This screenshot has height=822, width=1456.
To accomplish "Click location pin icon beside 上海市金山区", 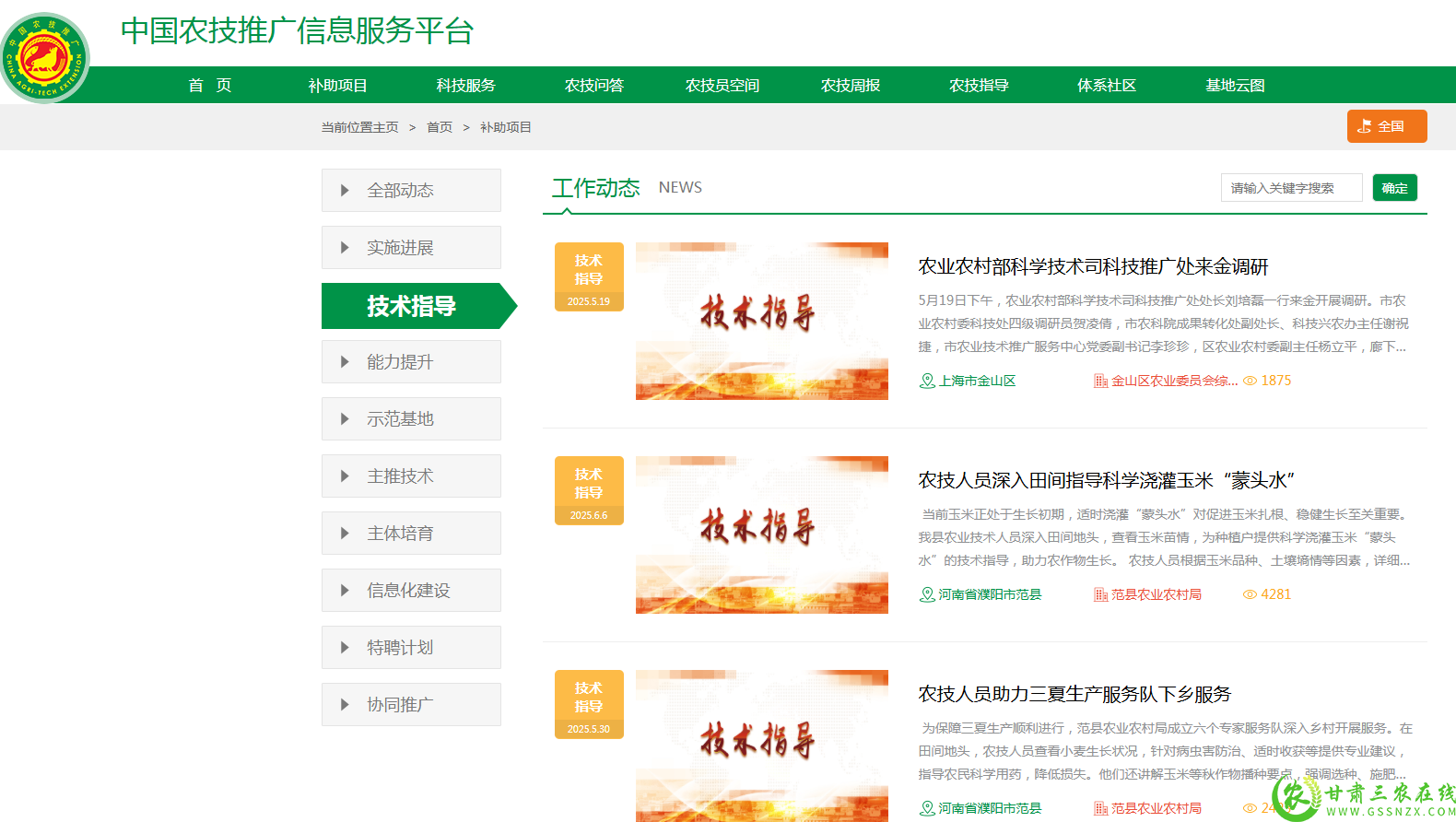I will [927, 381].
